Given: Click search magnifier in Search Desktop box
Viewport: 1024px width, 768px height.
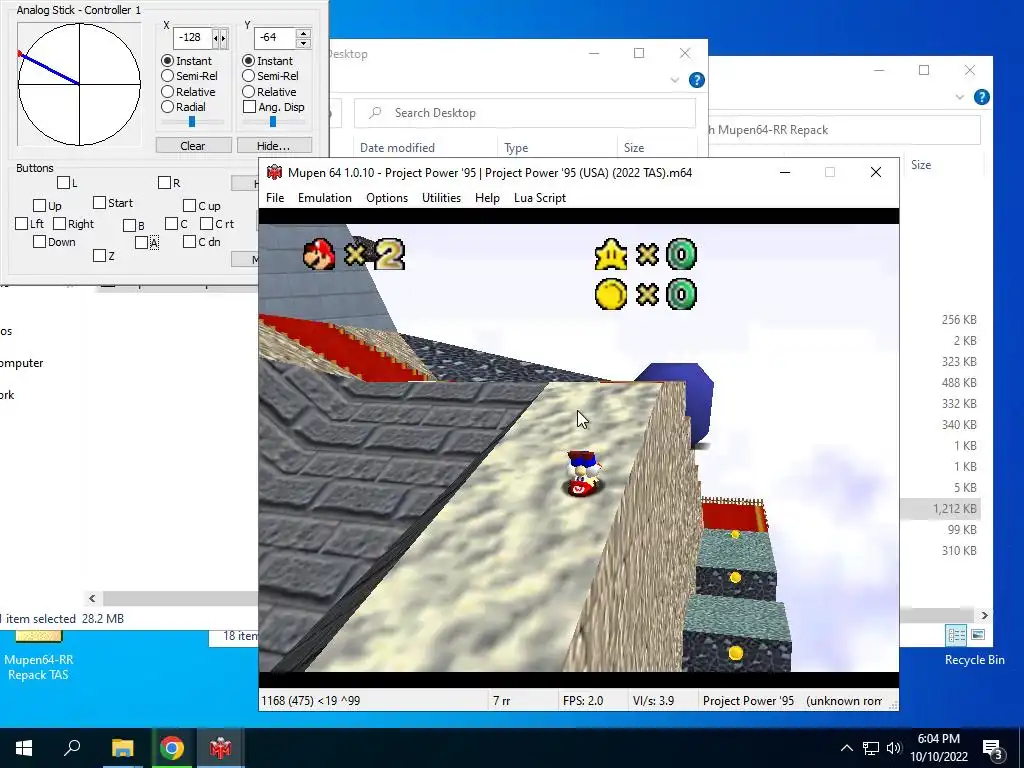Looking at the screenshot, I should (x=376, y=113).
